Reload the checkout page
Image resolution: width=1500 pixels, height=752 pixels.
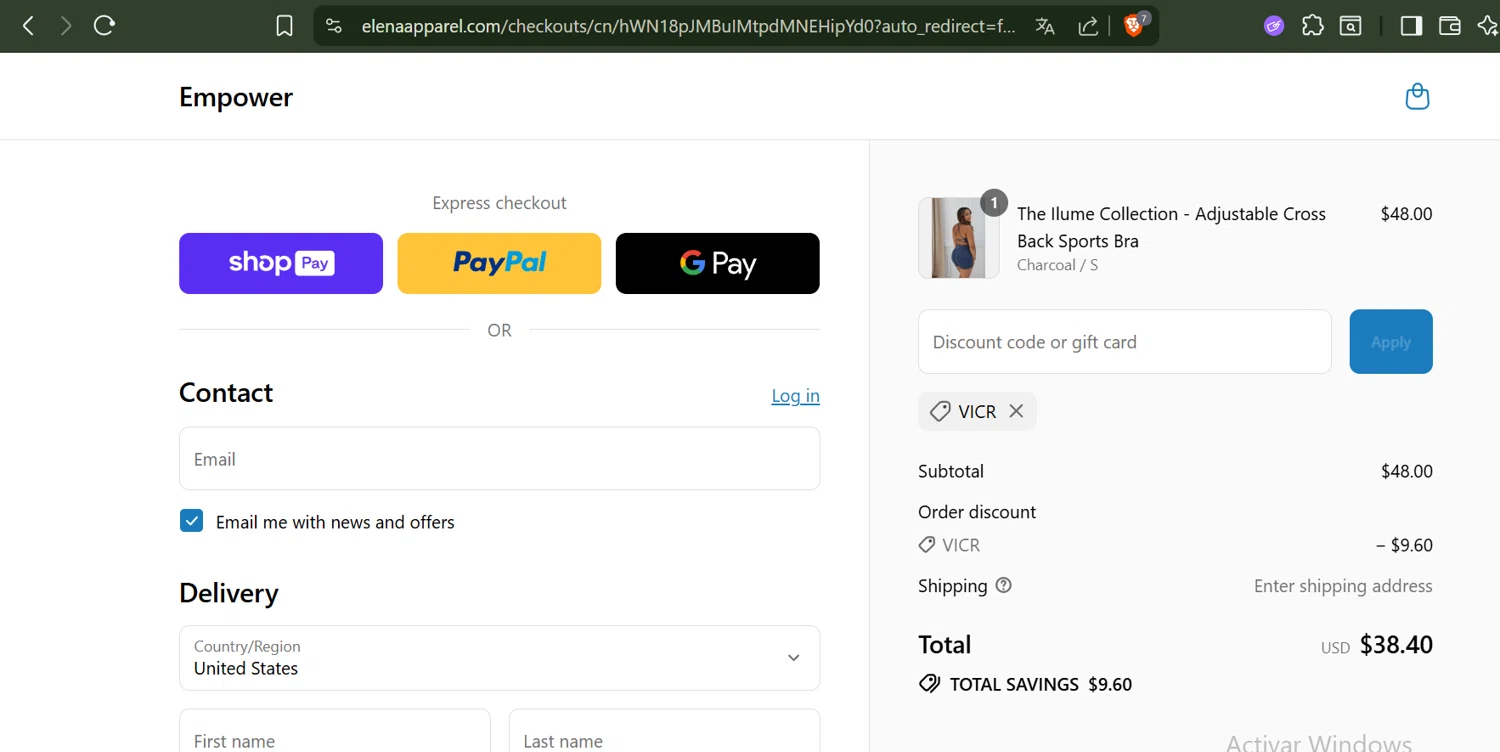(104, 26)
